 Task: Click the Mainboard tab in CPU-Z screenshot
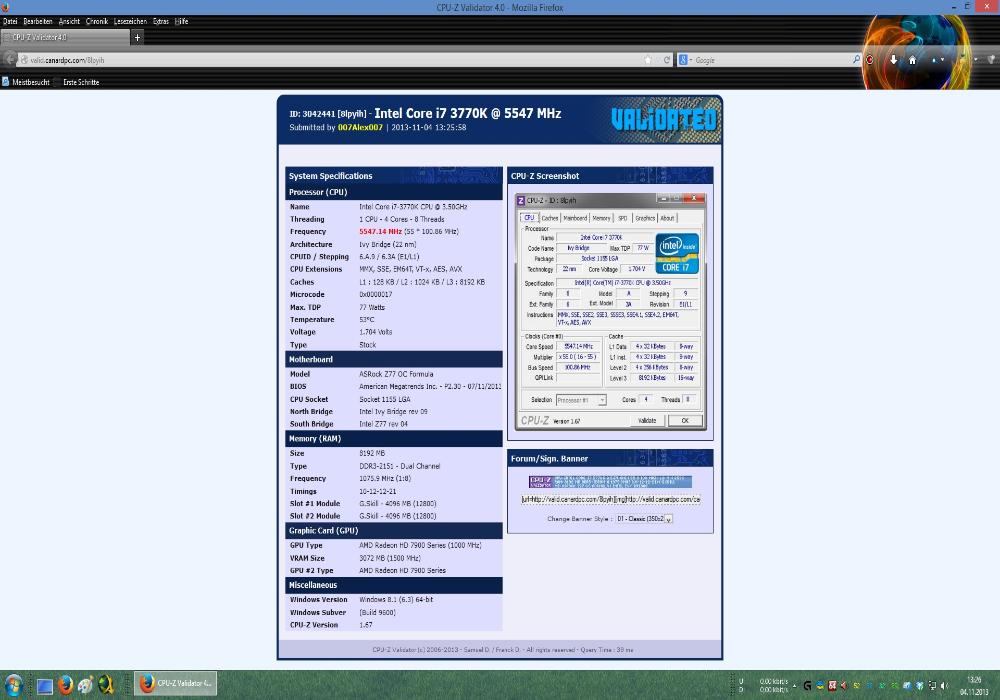(575, 218)
